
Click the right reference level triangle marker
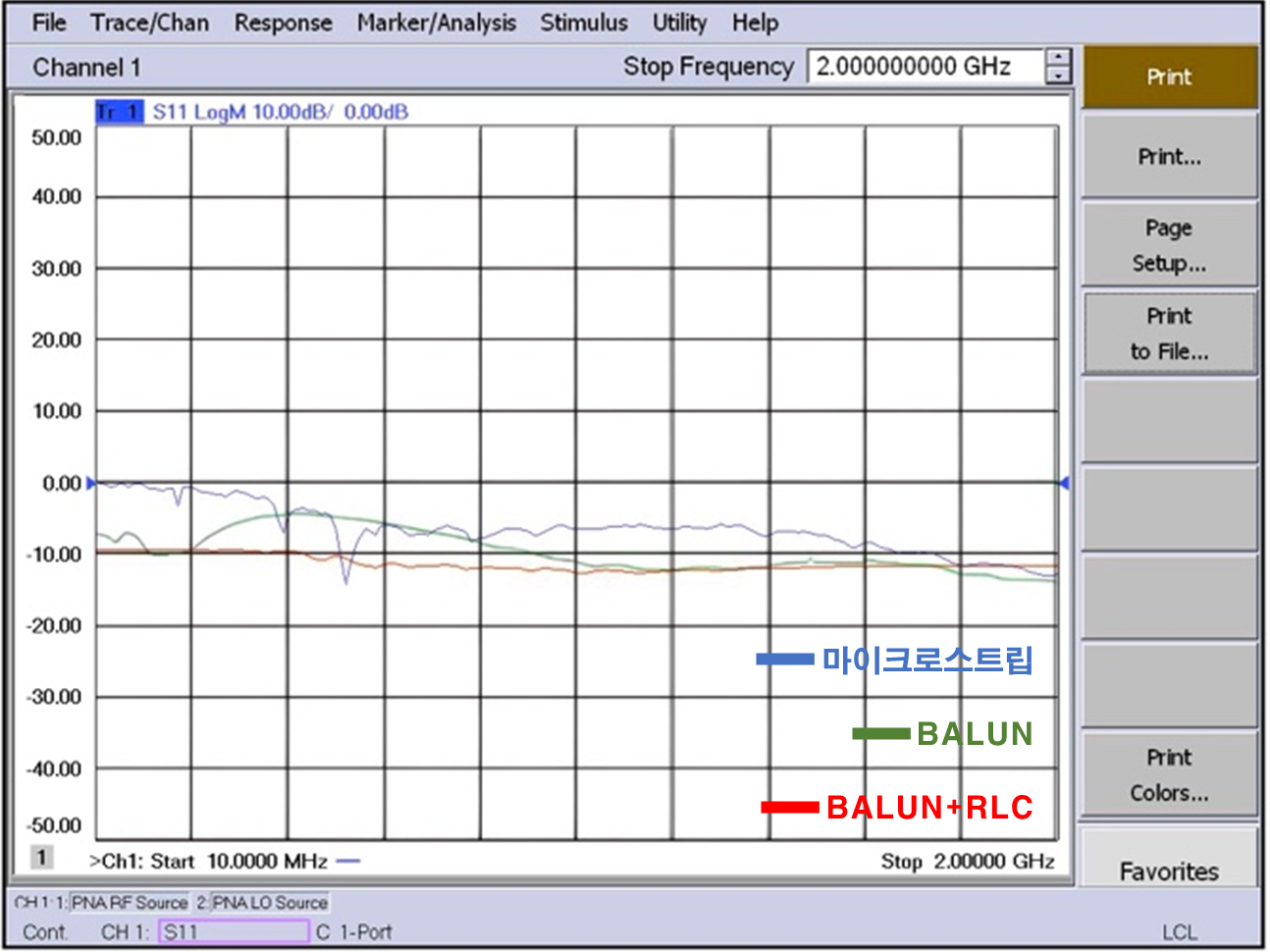[x=1064, y=483]
